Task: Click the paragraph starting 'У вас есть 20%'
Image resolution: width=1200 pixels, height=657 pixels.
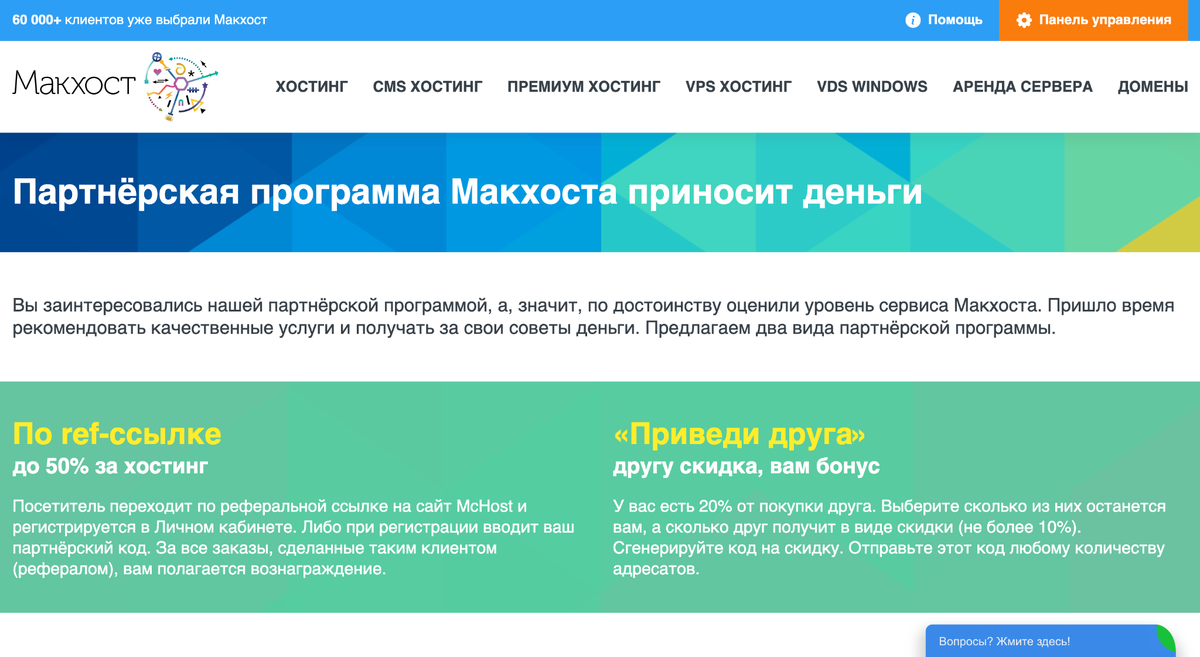Action: pos(890,537)
